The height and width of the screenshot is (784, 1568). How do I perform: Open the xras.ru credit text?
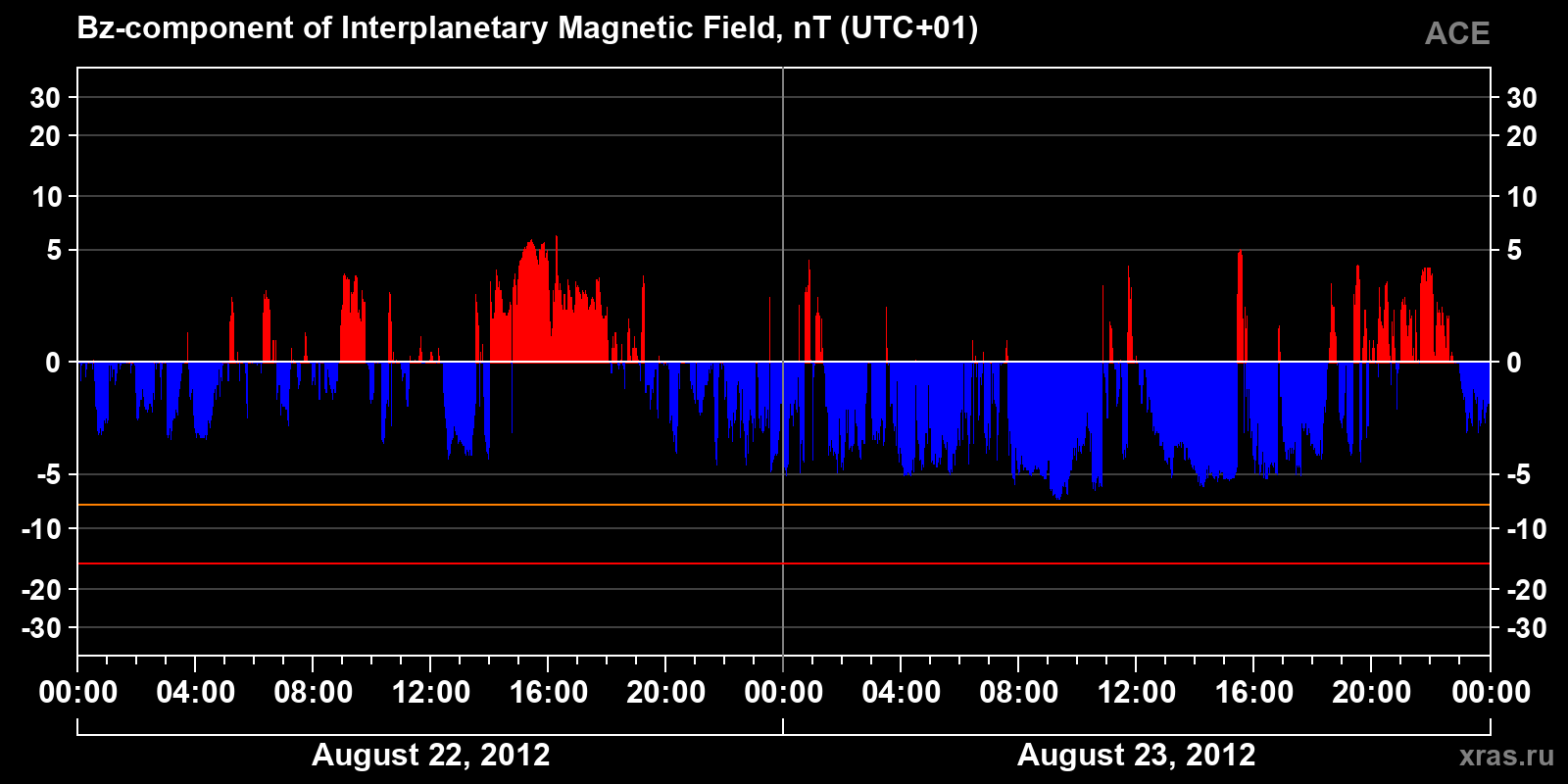coord(1506,756)
